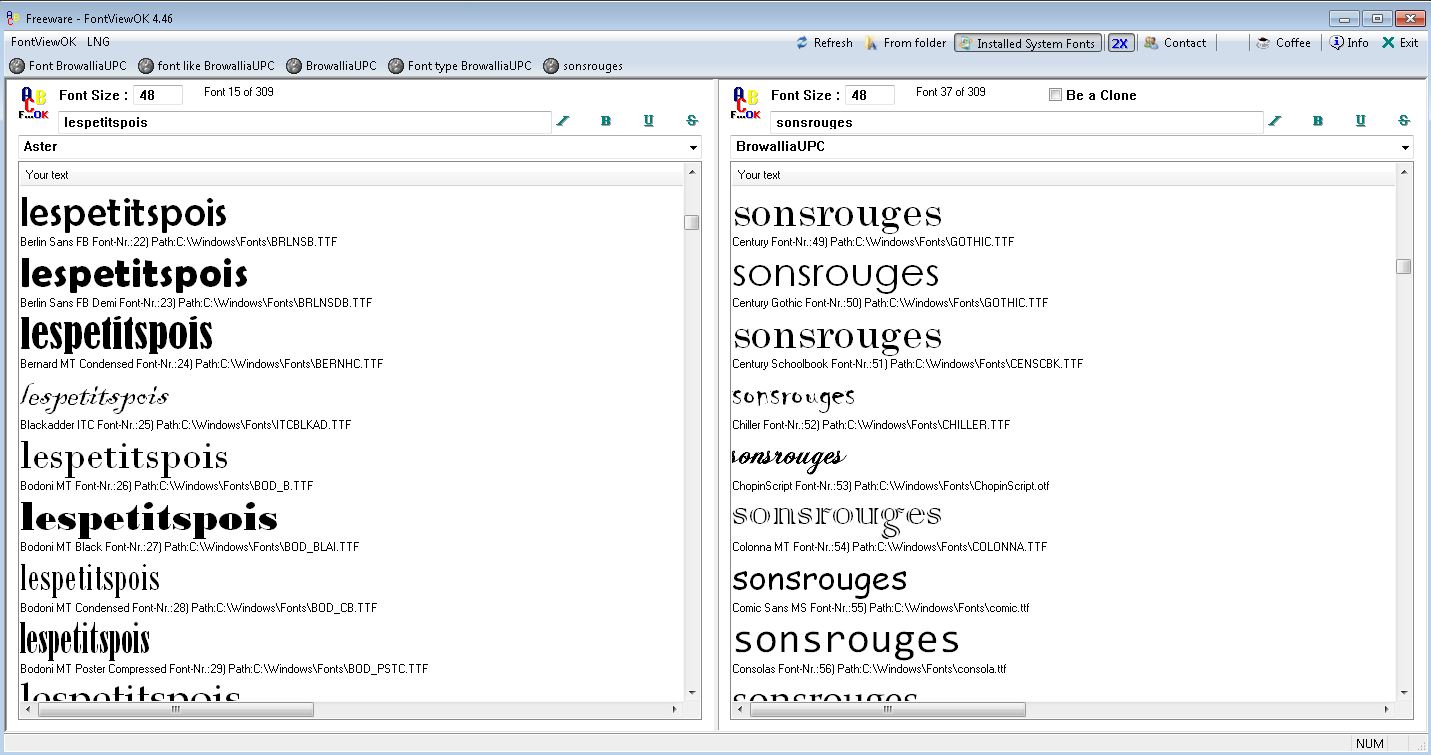Click the Coffee cup icon
This screenshot has height=755, width=1431.
coord(1264,43)
